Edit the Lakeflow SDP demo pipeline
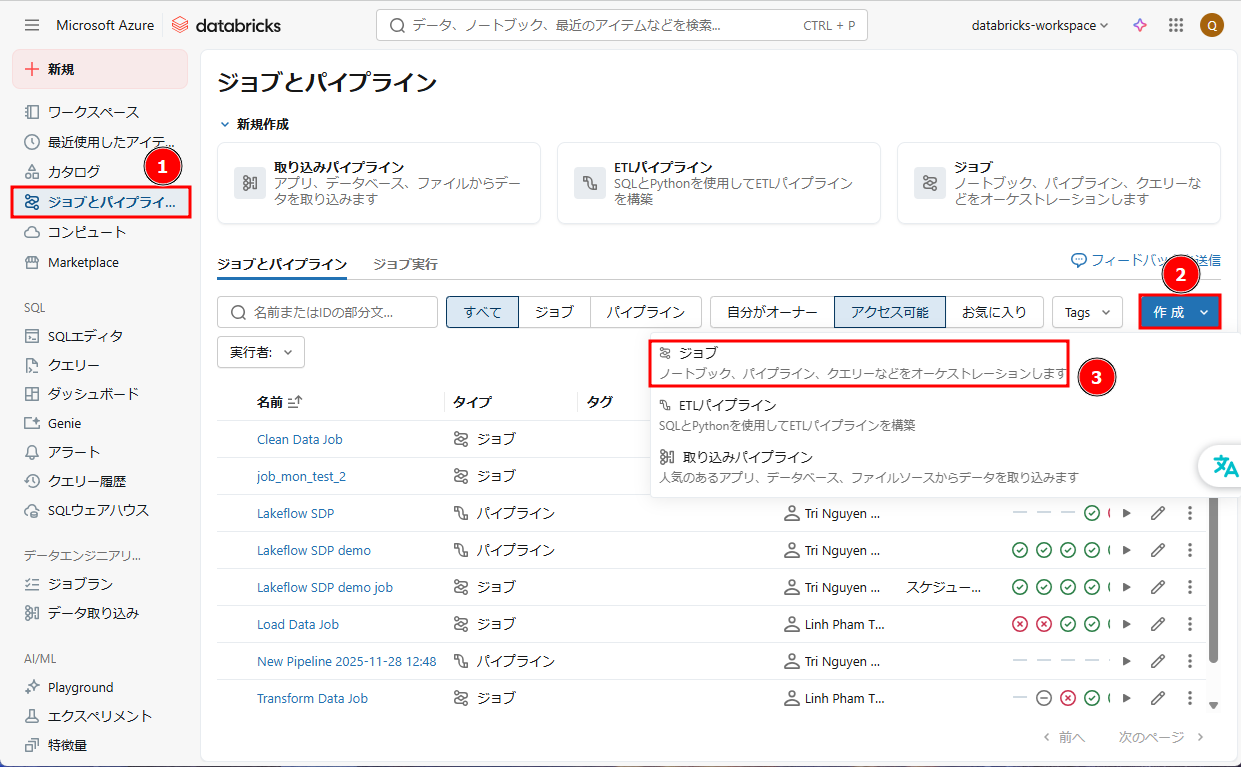Image resolution: width=1241 pixels, height=767 pixels. tap(1158, 550)
